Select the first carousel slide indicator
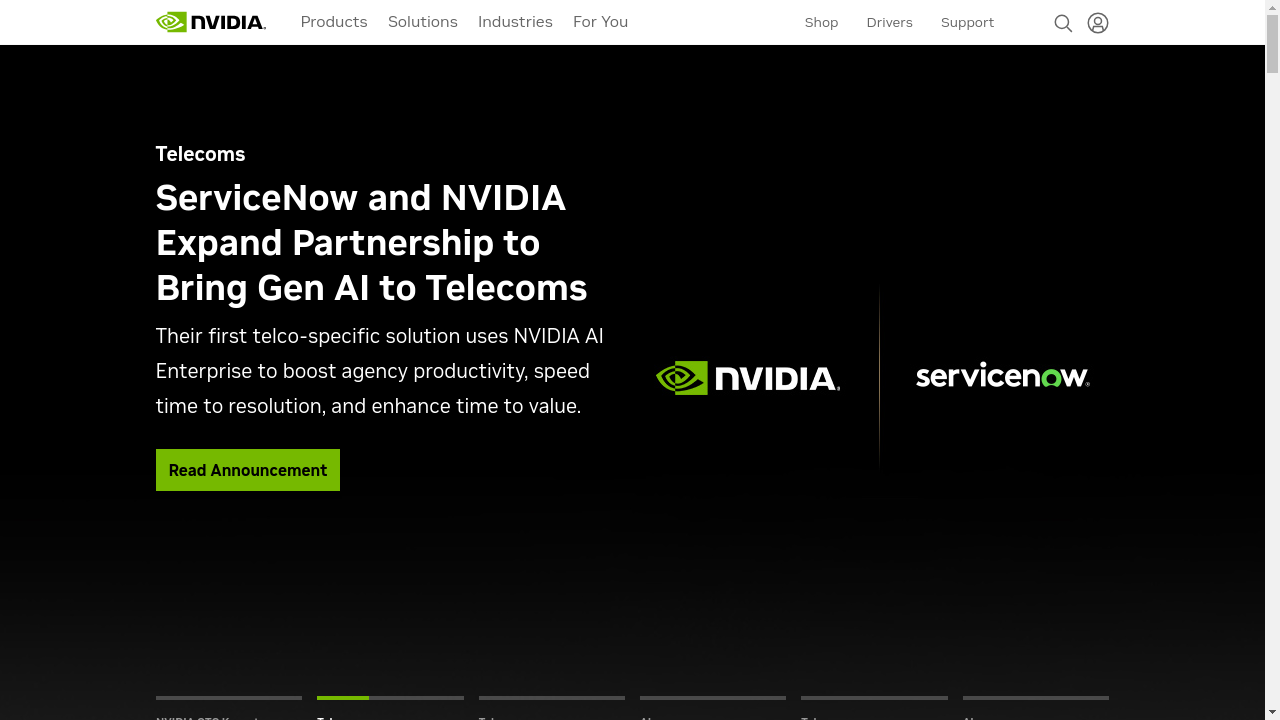Screen dimensions: 1280x720 point(229,699)
